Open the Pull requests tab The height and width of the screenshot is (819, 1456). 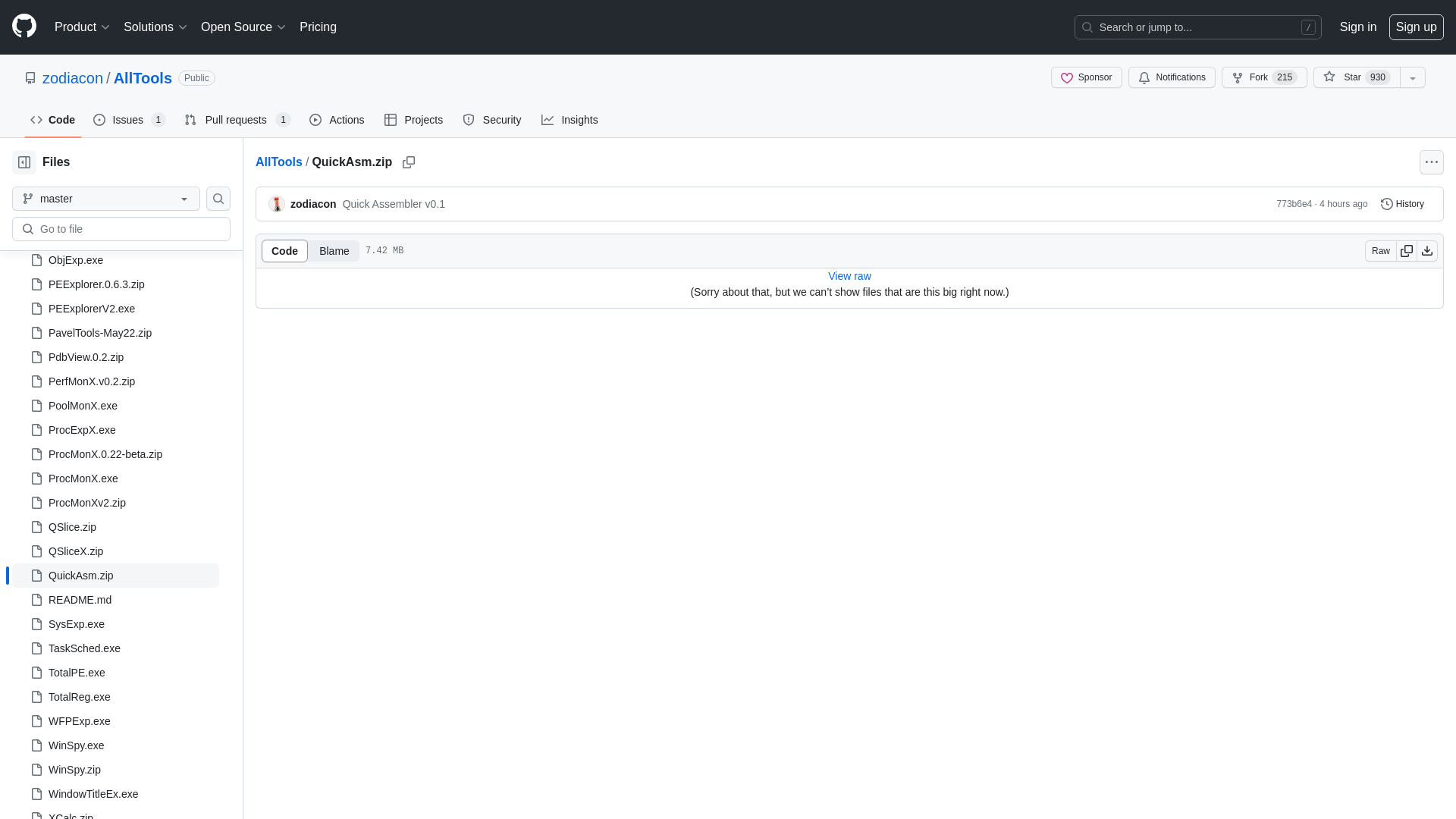pos(237,120)
